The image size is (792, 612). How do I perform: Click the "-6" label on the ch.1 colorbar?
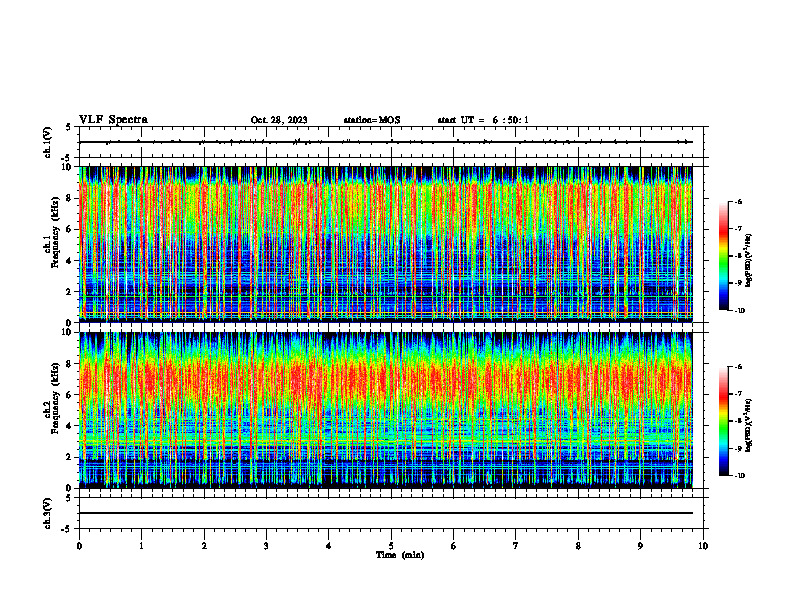[739, 202]
